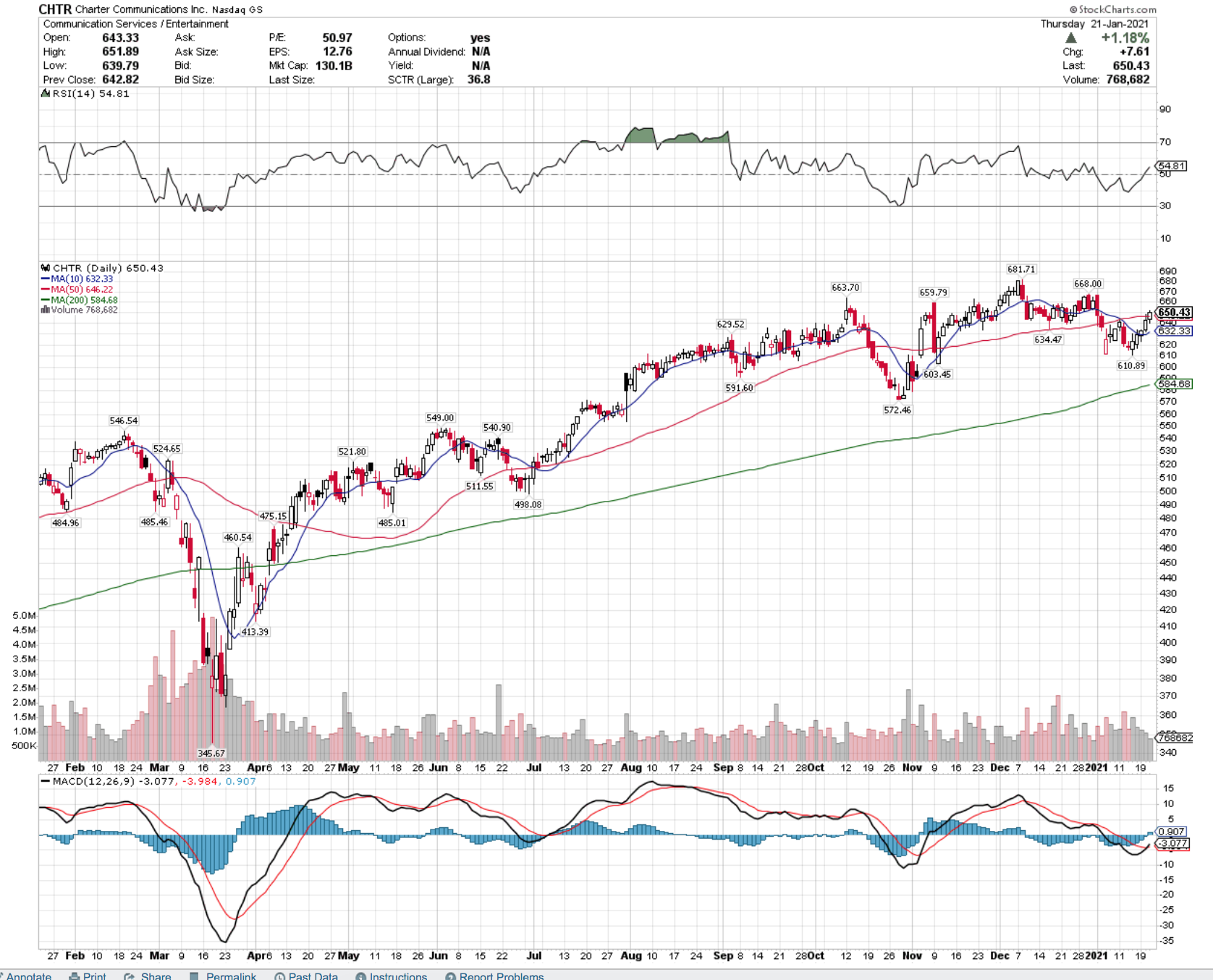This screenshot has width=1213, height=980.
Task: Click the 632.33 blue tag on price axis
Action: click(x=1174, y=331)
